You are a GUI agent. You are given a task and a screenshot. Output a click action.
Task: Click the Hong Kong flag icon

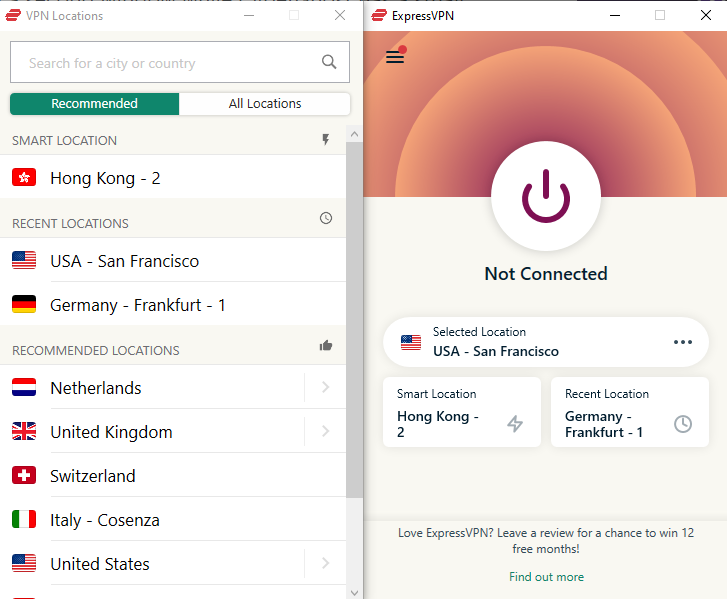coord(24,177)
